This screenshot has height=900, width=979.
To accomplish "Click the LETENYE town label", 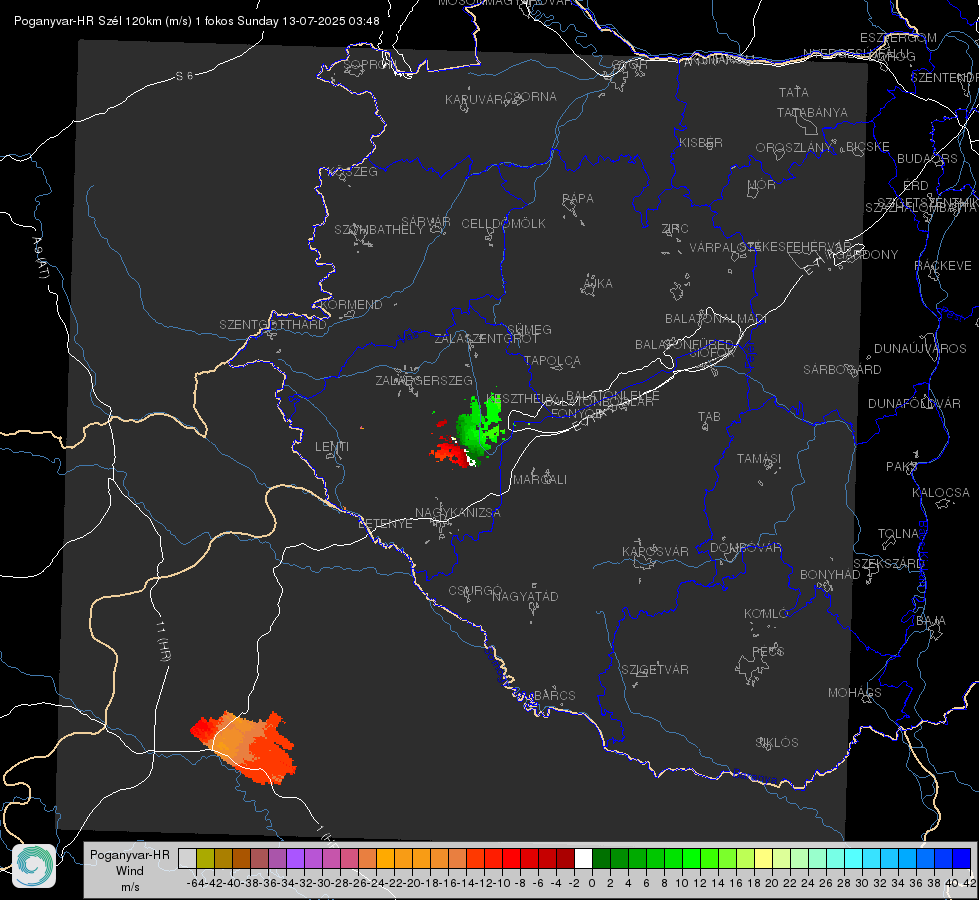I will tap(385, 524).
